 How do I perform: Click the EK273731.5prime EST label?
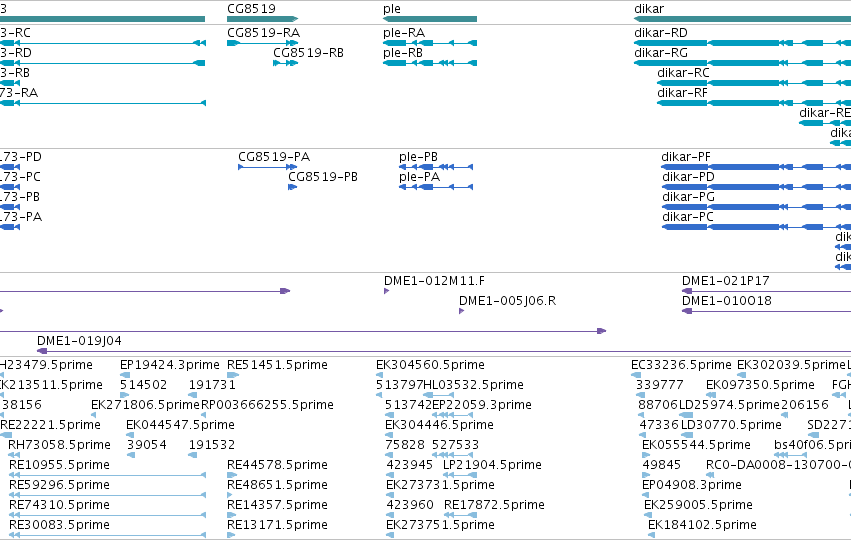(x=440, y=485)
